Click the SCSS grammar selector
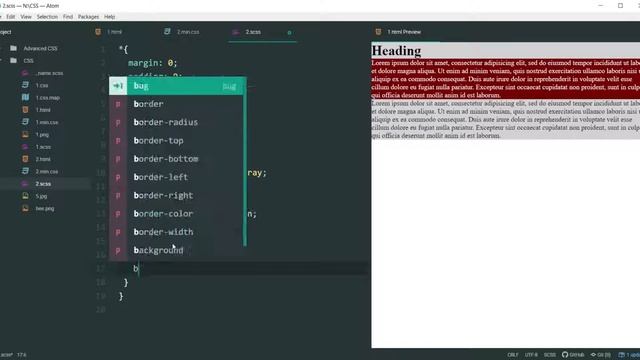 550,355
